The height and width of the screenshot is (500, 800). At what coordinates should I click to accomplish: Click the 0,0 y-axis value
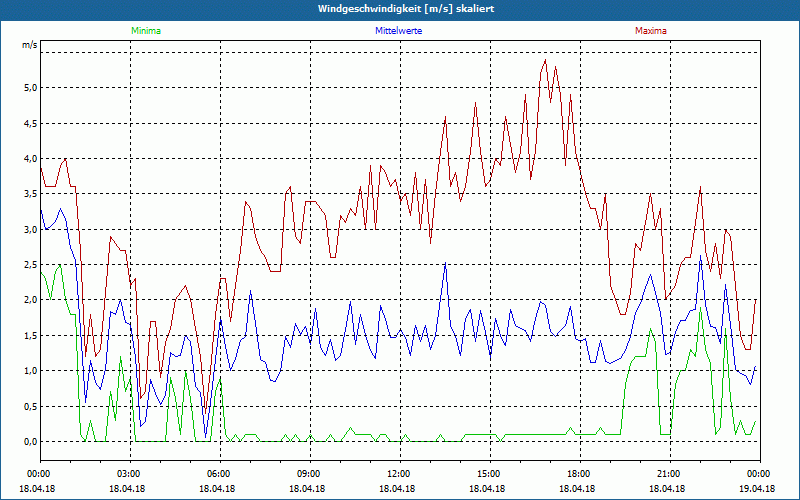(x=31, y=442)
